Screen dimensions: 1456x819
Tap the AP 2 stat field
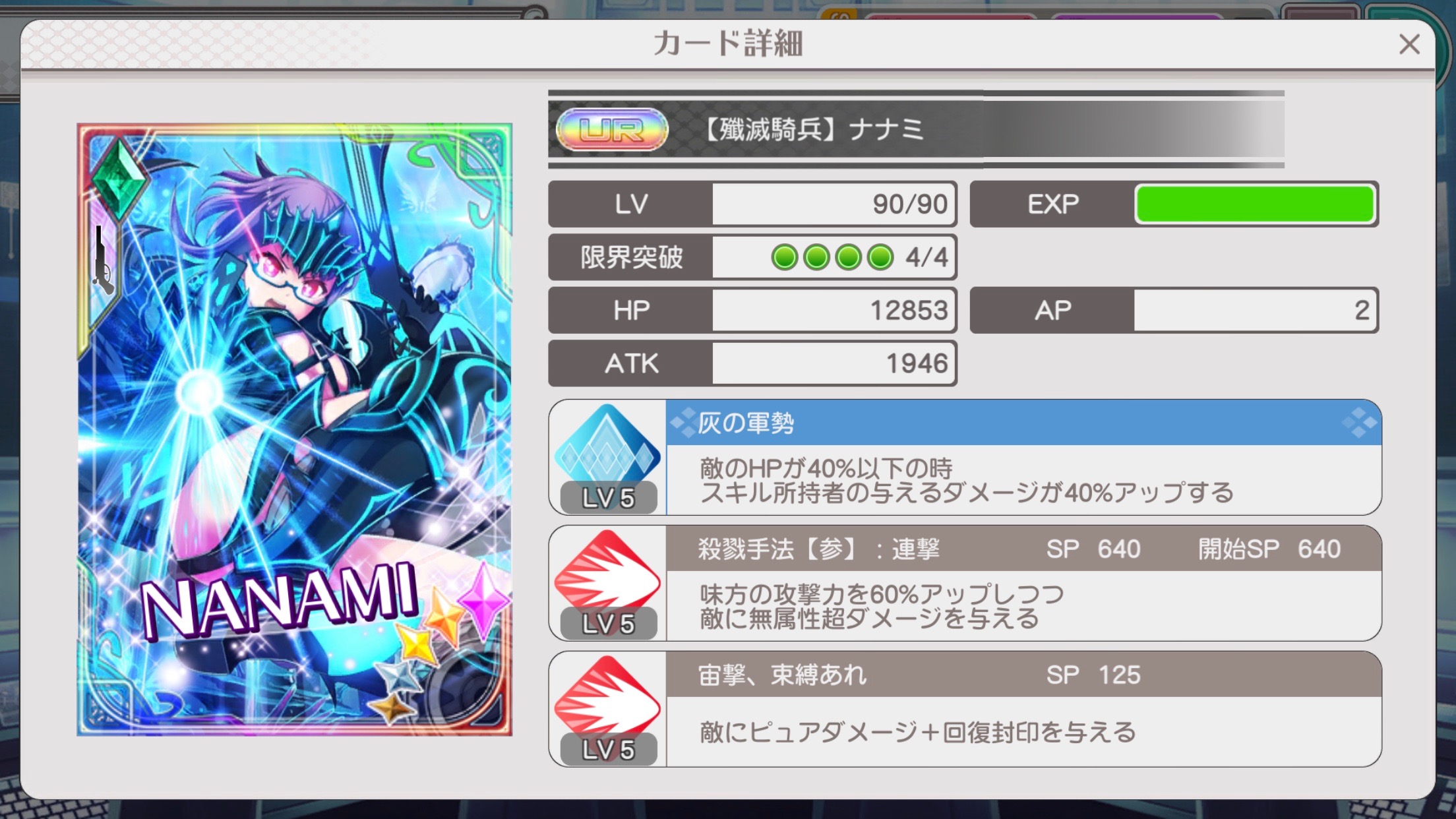point(1174,310)
